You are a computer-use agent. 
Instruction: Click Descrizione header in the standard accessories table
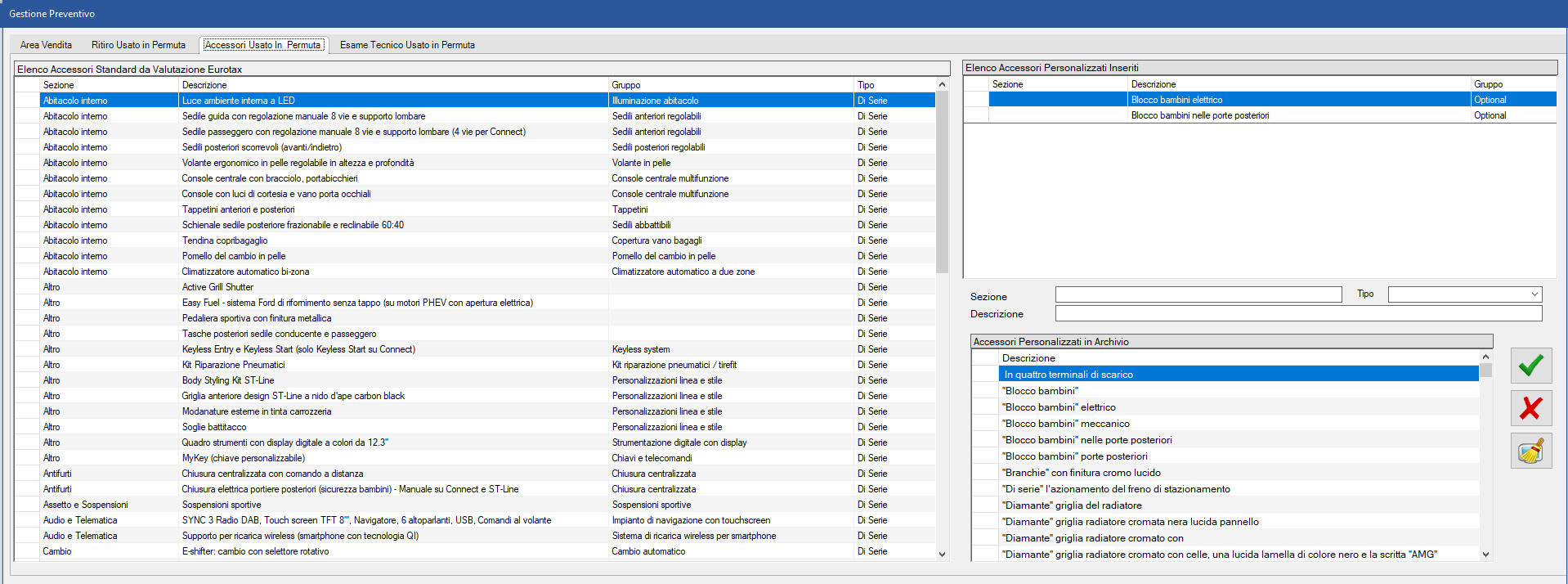[393, 85]
